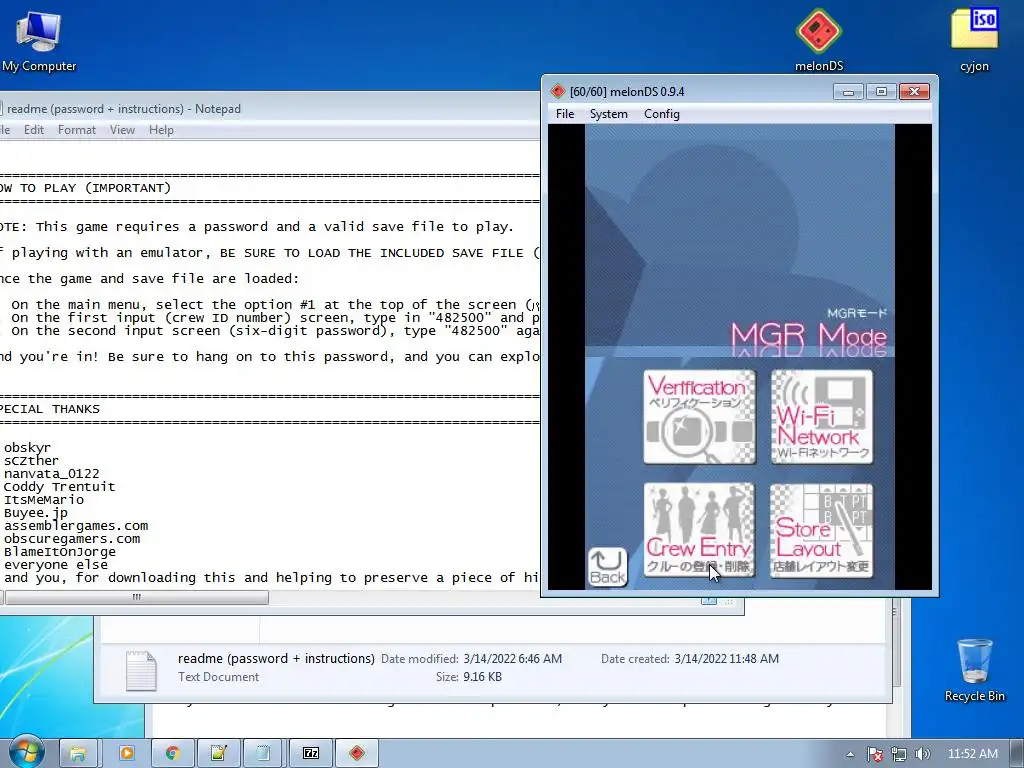Select the Crew Entry tile

699,530
